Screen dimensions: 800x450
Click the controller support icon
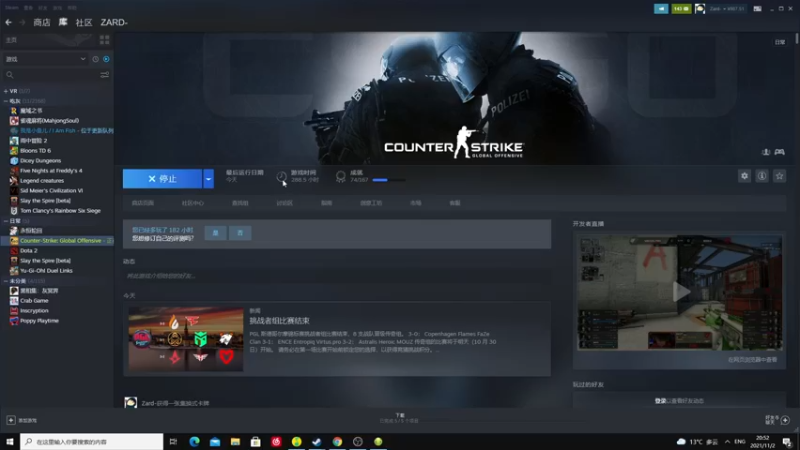pyautogui.click(x=779, y=152)
